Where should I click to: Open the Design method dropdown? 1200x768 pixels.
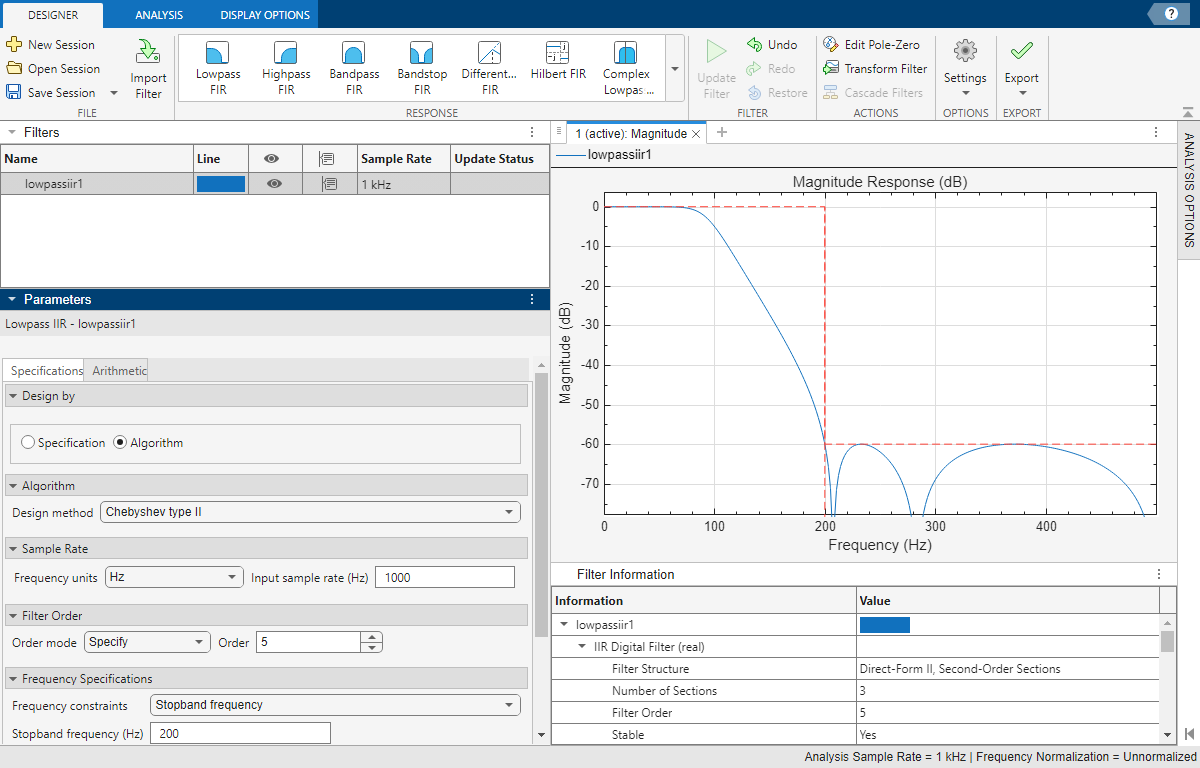point(310,512)
